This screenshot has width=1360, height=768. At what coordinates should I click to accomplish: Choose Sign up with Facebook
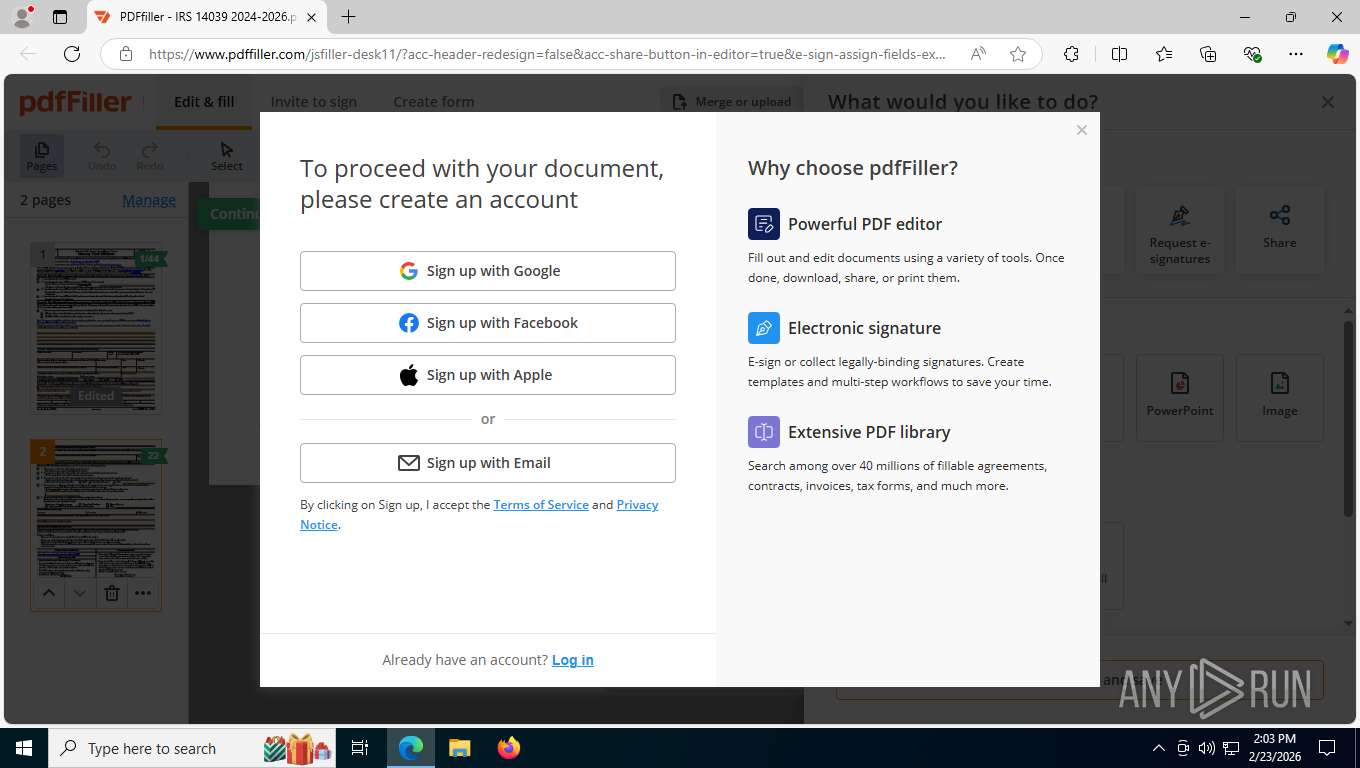coord(488,323)
